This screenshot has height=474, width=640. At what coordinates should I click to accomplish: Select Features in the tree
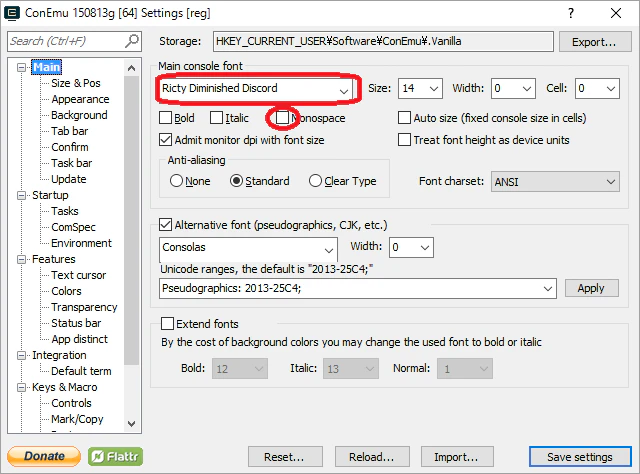pyautogui.click(x=53, y=259)
